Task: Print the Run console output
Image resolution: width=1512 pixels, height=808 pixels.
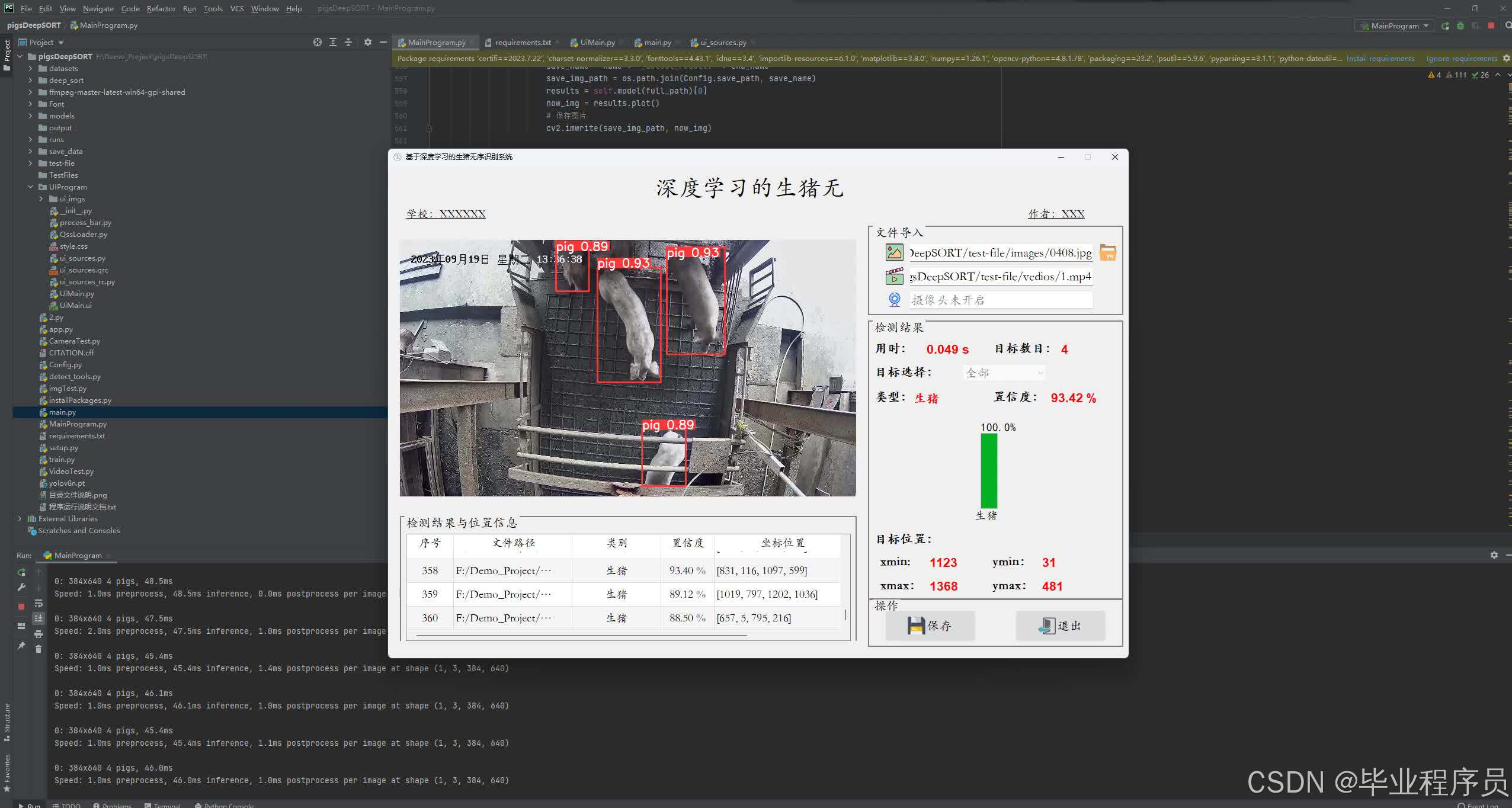Action: click(x=39, y=634)
